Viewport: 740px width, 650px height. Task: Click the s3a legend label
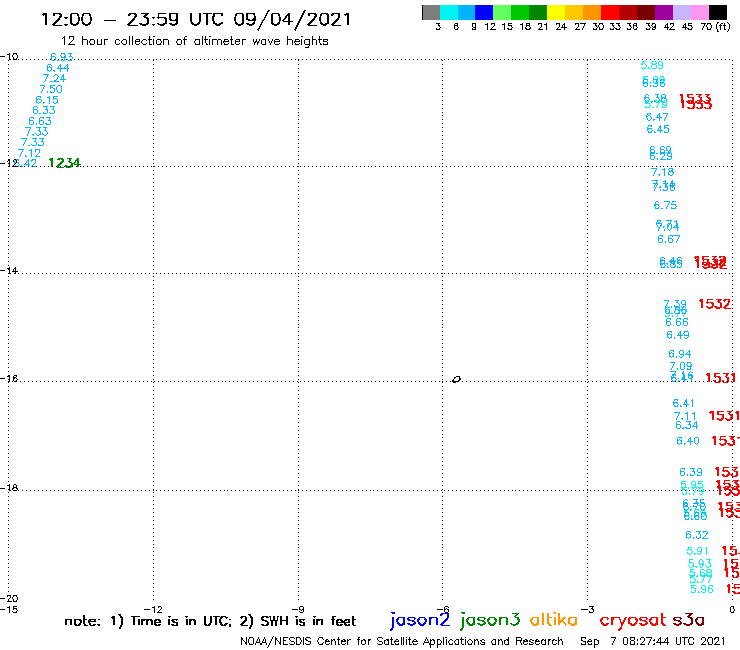pos(688,620)
